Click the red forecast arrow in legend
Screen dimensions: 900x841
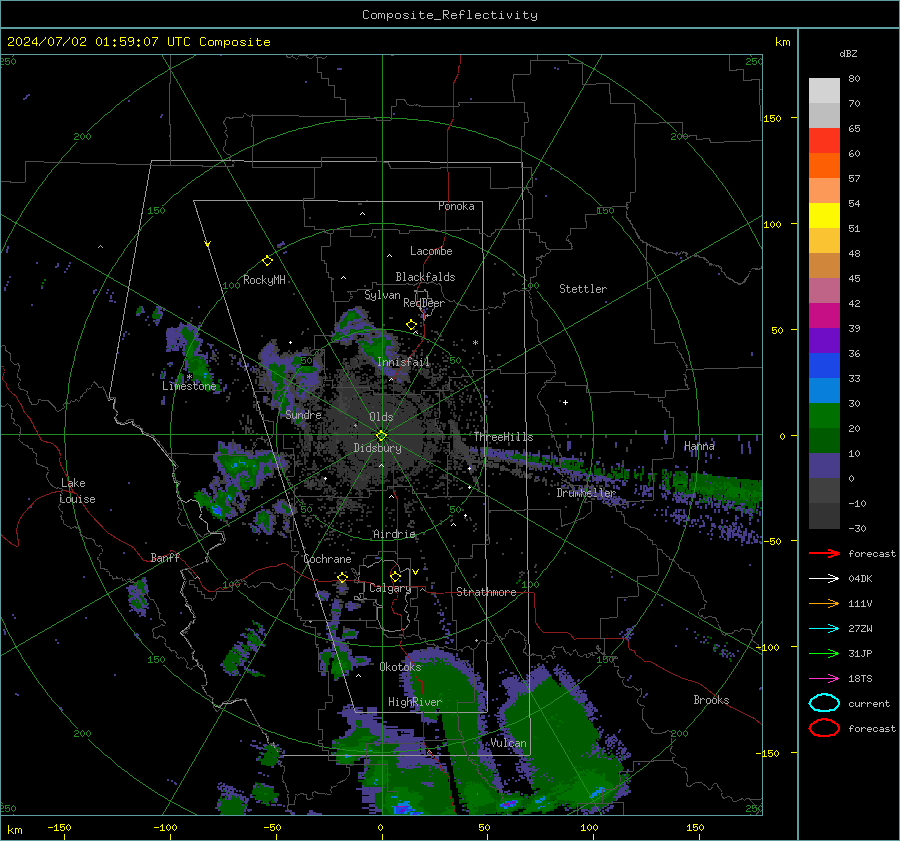[x=824, y=553]
